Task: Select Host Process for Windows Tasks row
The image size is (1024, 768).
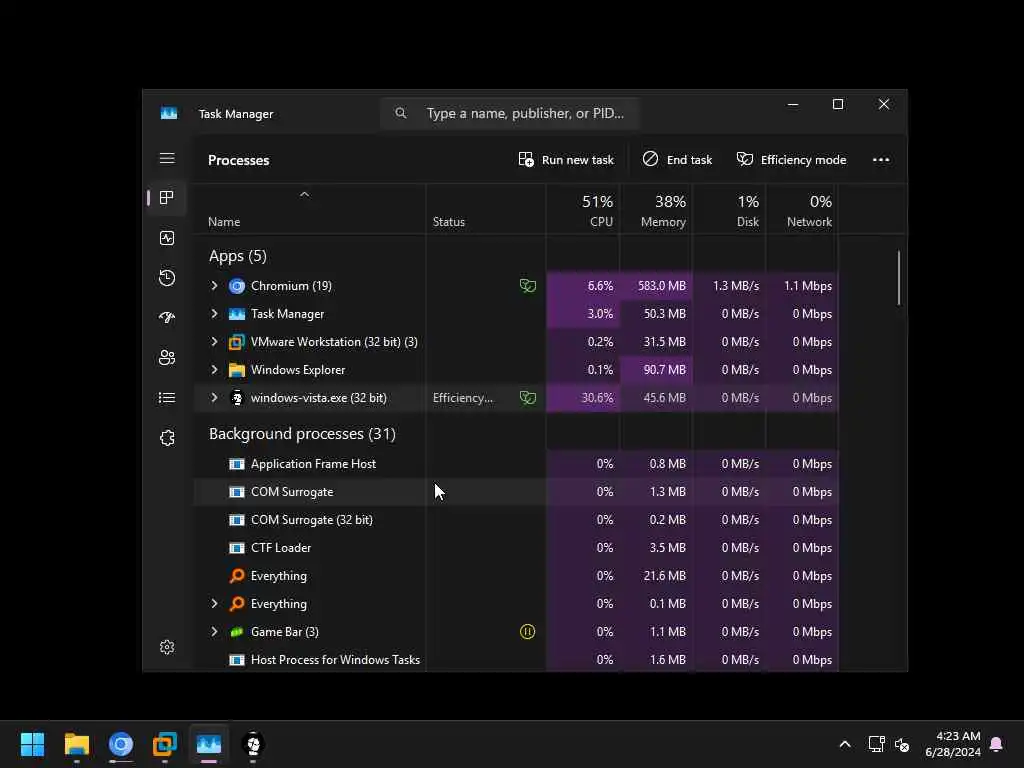Action: coord(516,660)
